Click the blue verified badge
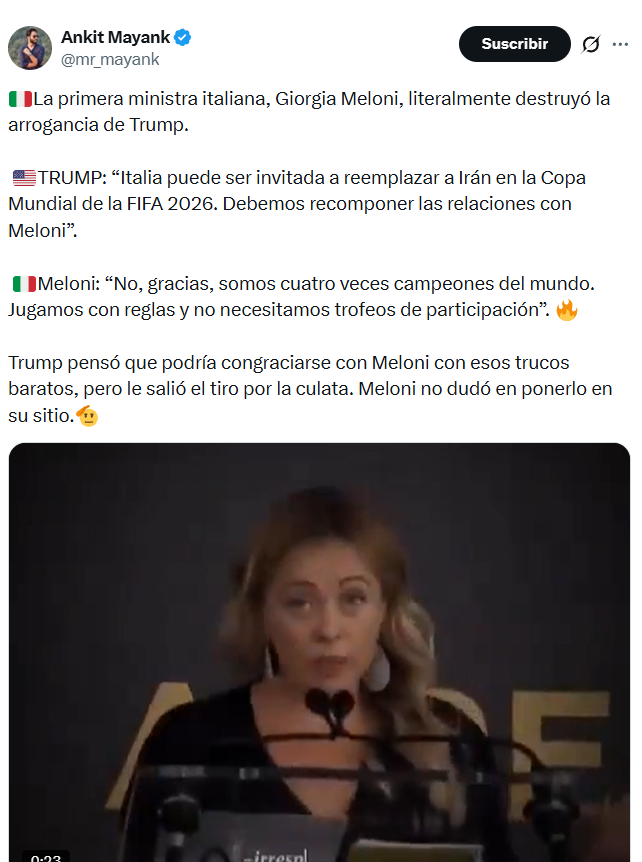642x862 pixels. click(182, 37)
